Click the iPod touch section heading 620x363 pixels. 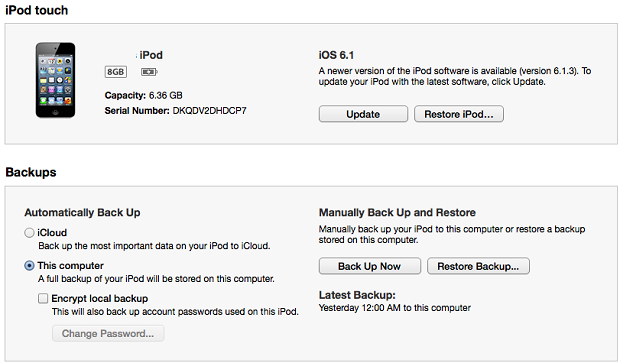(36, 10)
